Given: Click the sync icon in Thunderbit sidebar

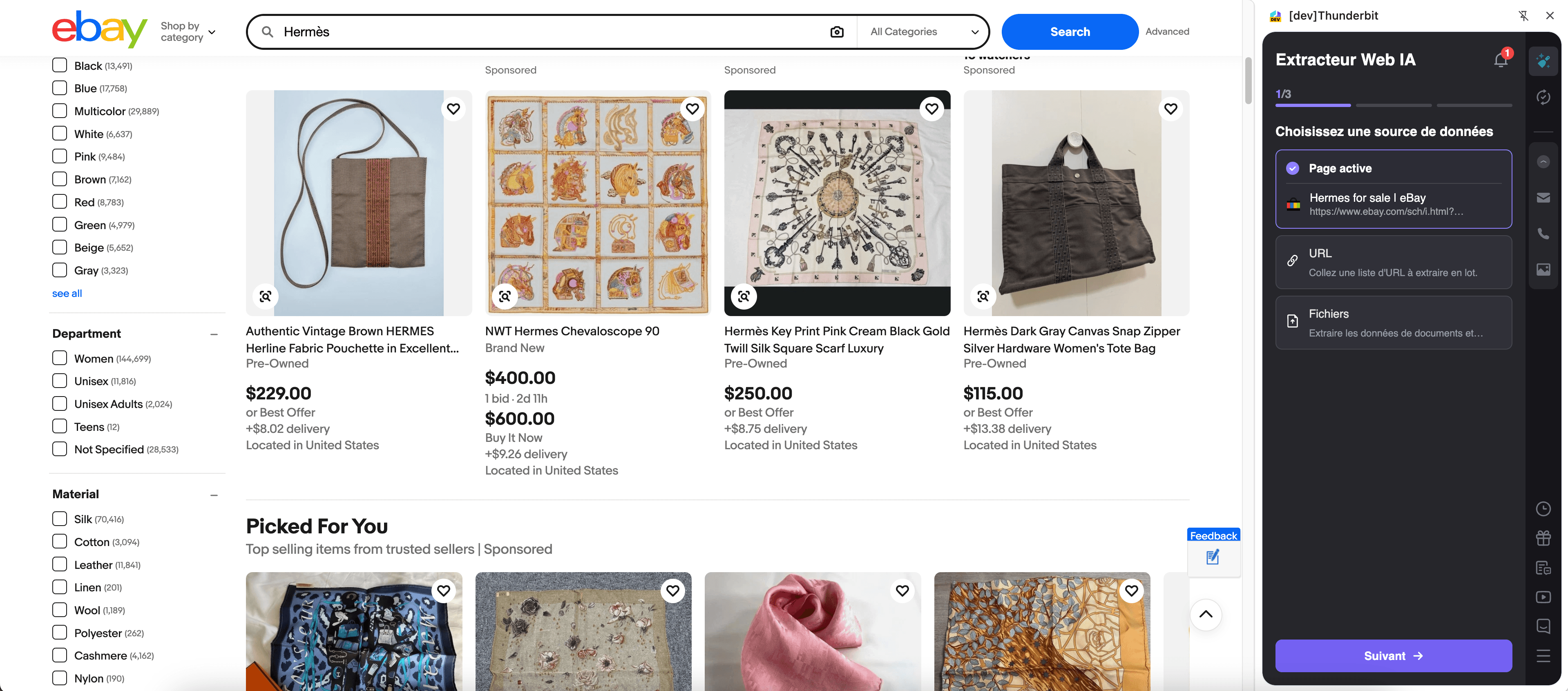Looking at the screenshot, I should 1543,97.
